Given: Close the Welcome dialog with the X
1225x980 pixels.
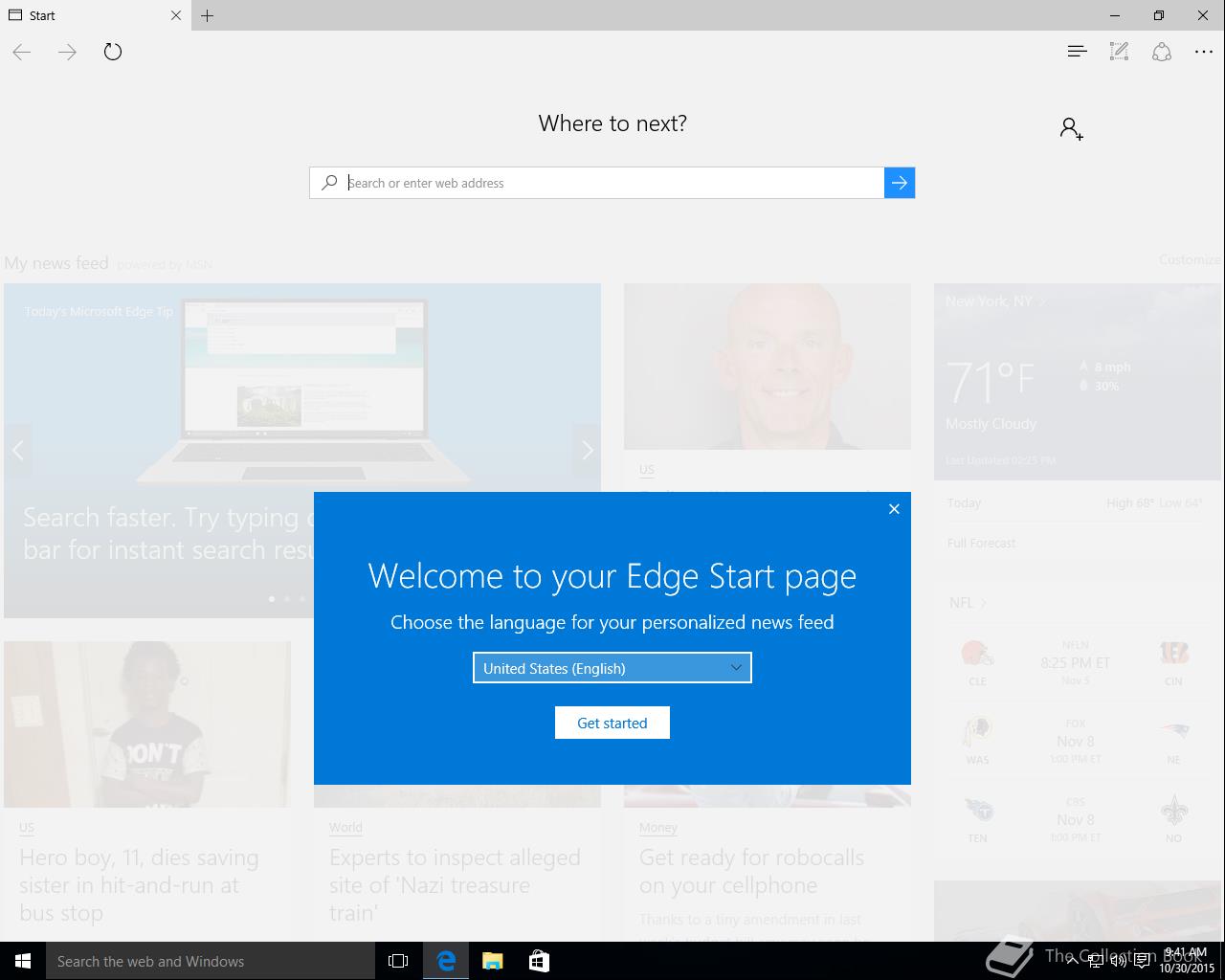Looking at the screenshot, I should [894, 509].
